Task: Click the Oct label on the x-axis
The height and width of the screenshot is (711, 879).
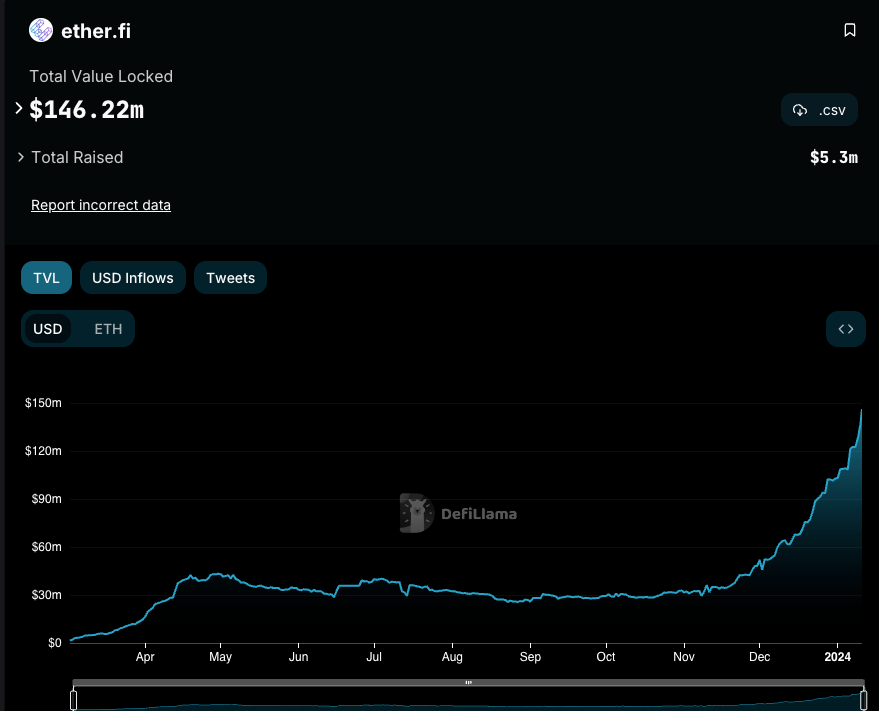Action: (x=606, y=657)
